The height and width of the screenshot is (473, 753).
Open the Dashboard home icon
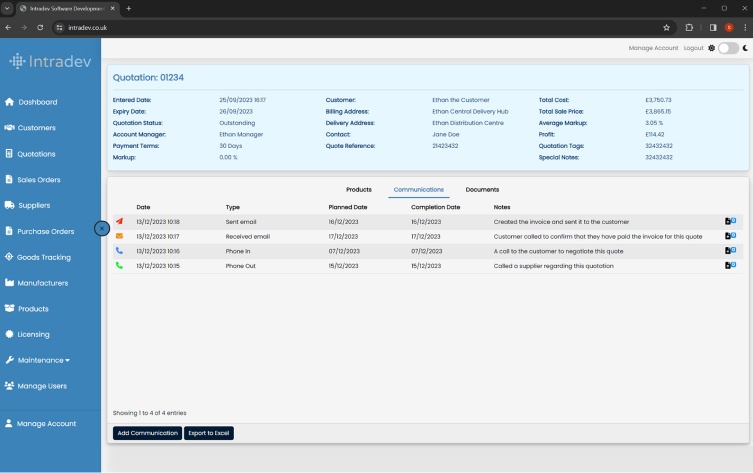click(9, 102)
